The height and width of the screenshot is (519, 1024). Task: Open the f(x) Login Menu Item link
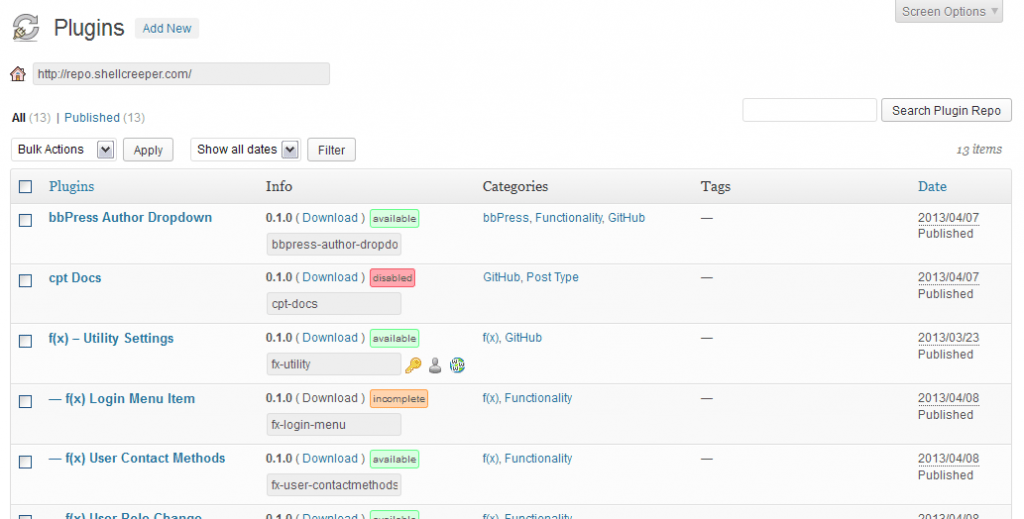[x=121, y=399]
